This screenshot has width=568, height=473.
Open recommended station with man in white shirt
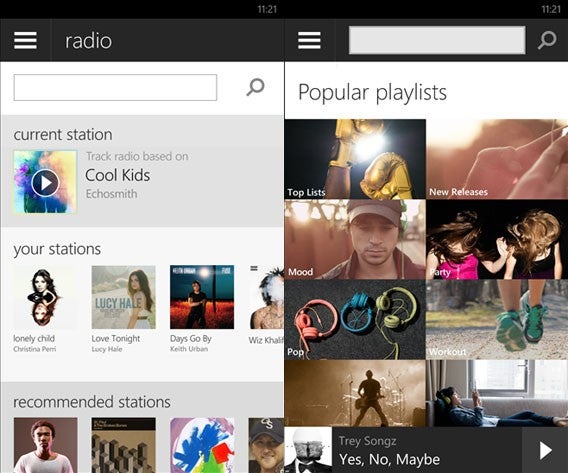click(x=45, y=445)
